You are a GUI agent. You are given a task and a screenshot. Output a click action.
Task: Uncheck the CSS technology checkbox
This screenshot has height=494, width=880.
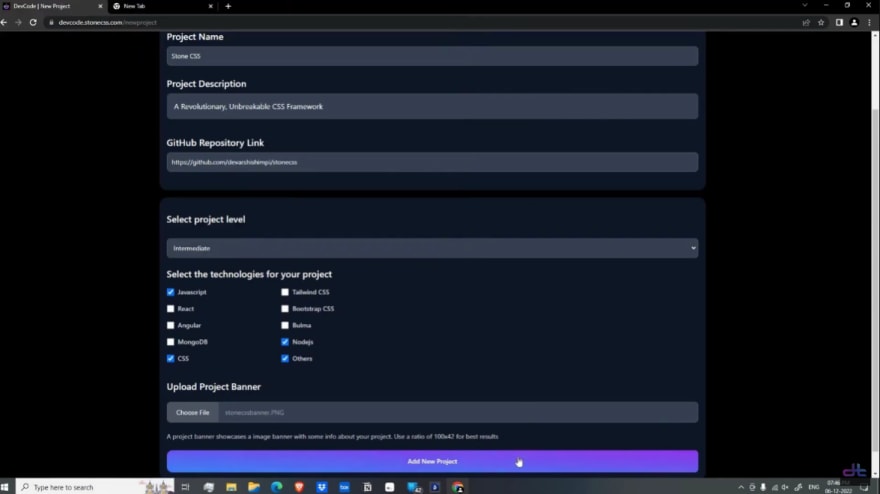pyautogui.click(x=171, y=358)
